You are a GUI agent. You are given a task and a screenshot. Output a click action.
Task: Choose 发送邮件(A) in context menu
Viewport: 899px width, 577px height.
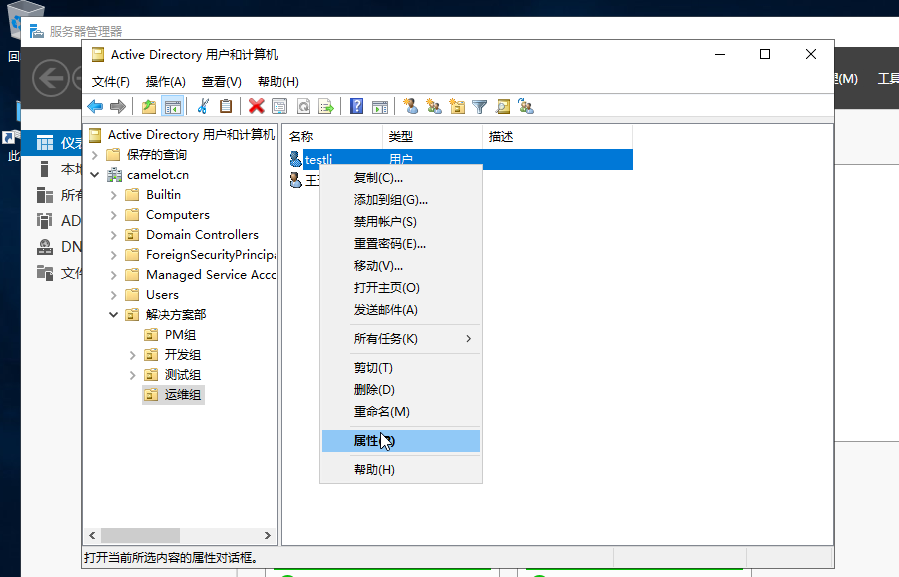pyautogui.click(x=401, y=310)
